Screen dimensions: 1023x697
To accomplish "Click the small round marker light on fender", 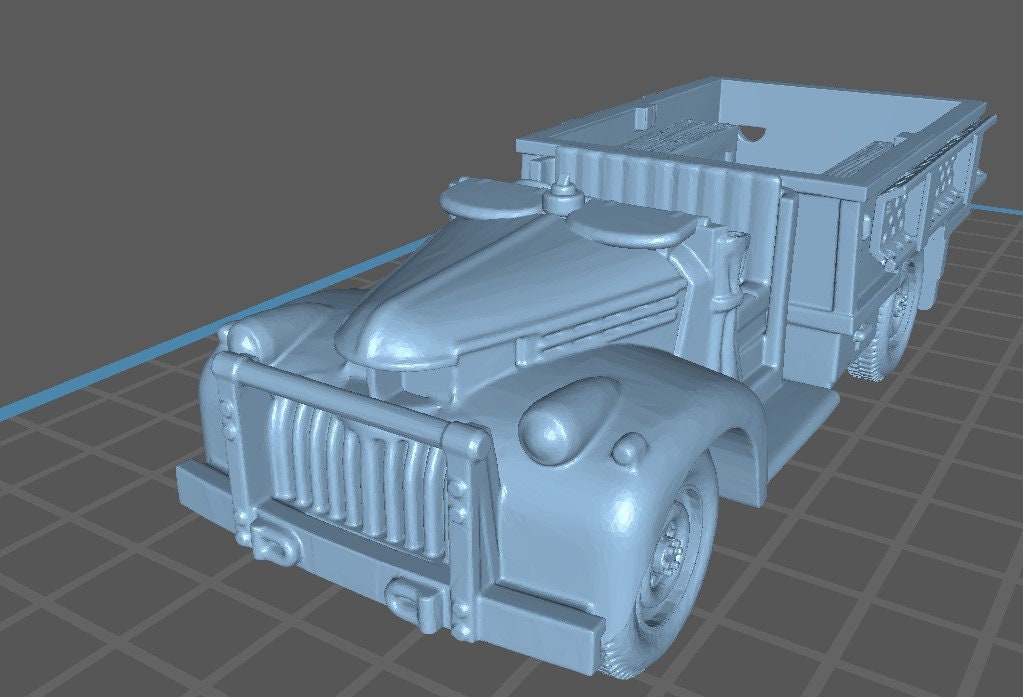I will pyautogui.click(x=632, y=451).
